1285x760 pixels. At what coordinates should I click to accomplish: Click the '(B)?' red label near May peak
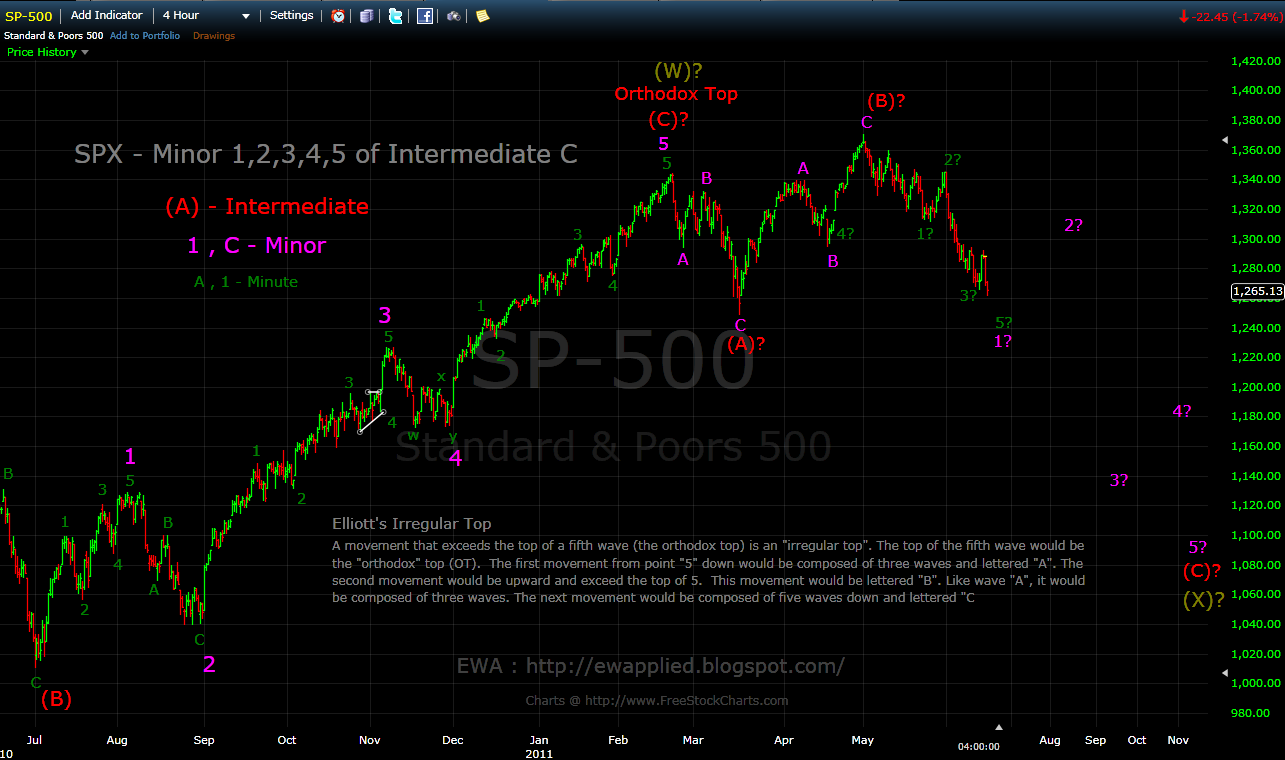tap(886, 100)
